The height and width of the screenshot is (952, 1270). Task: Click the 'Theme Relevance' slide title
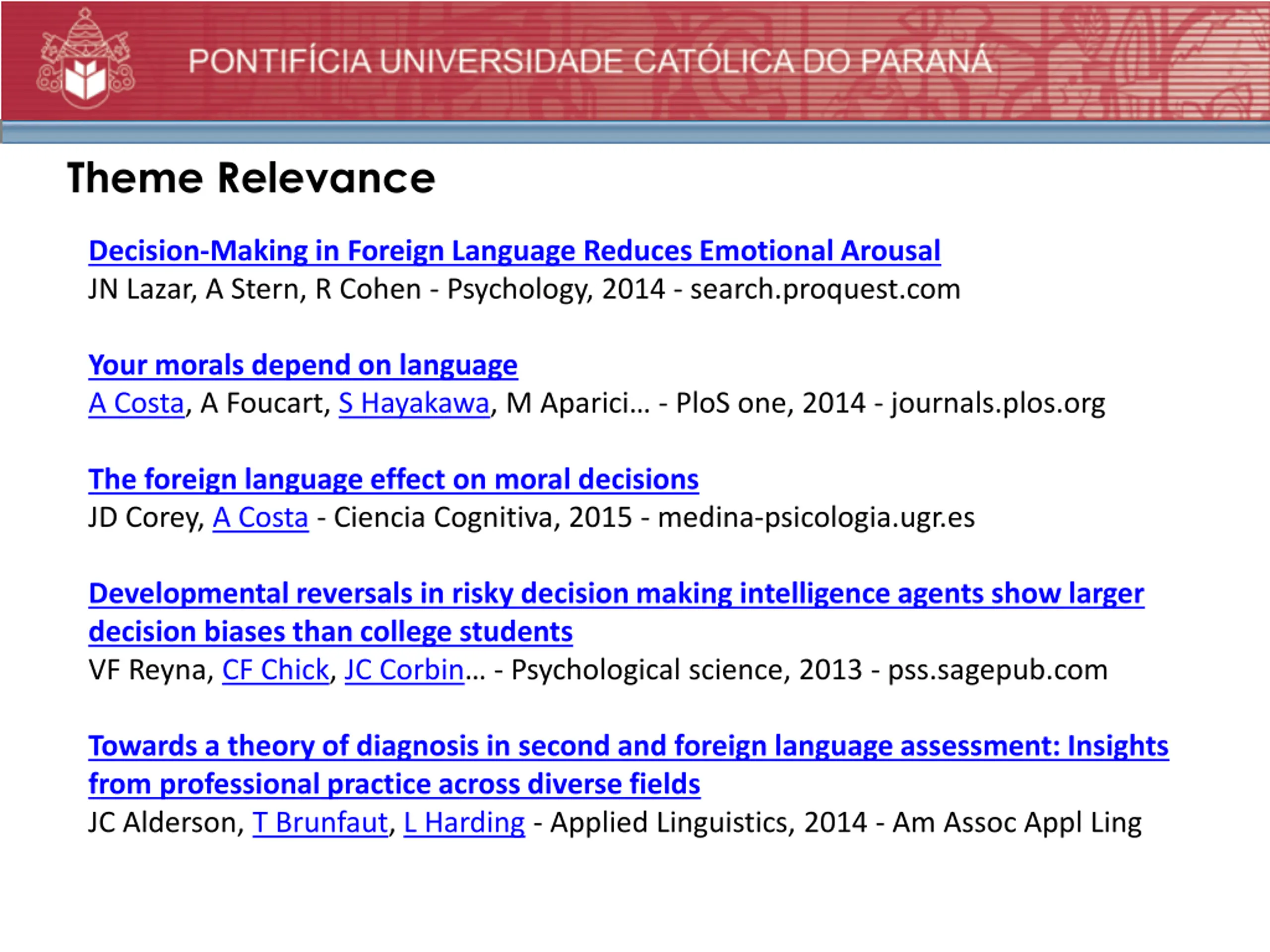click(x=251, y=178)
